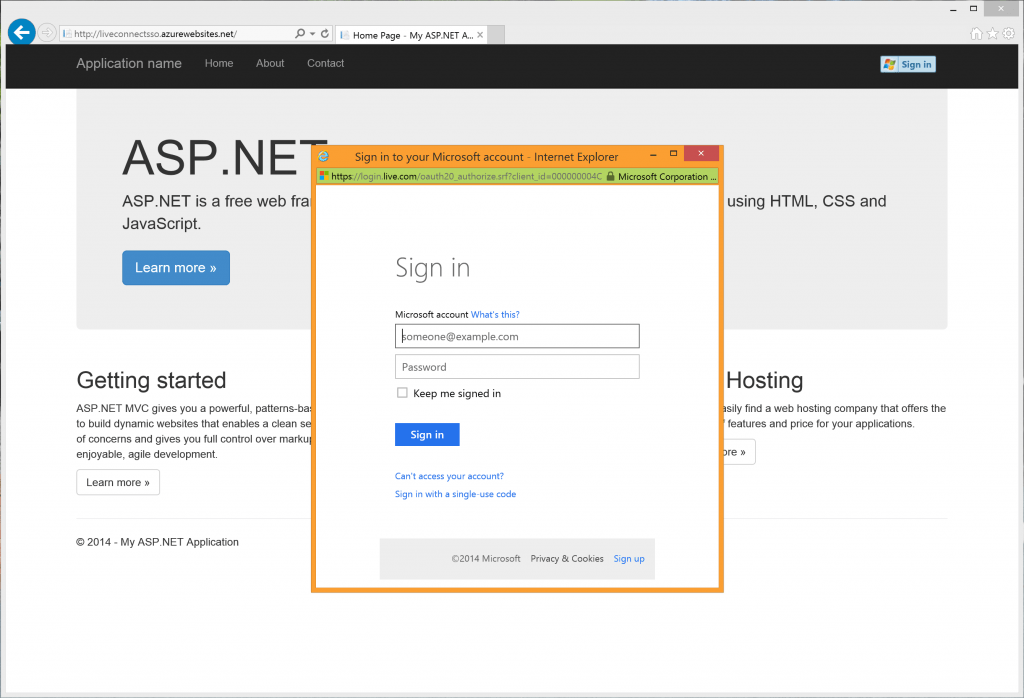1024x698 pixels.
Task: Click the Internet Explorer icon in popup title bar
Action: coord(323,156)
